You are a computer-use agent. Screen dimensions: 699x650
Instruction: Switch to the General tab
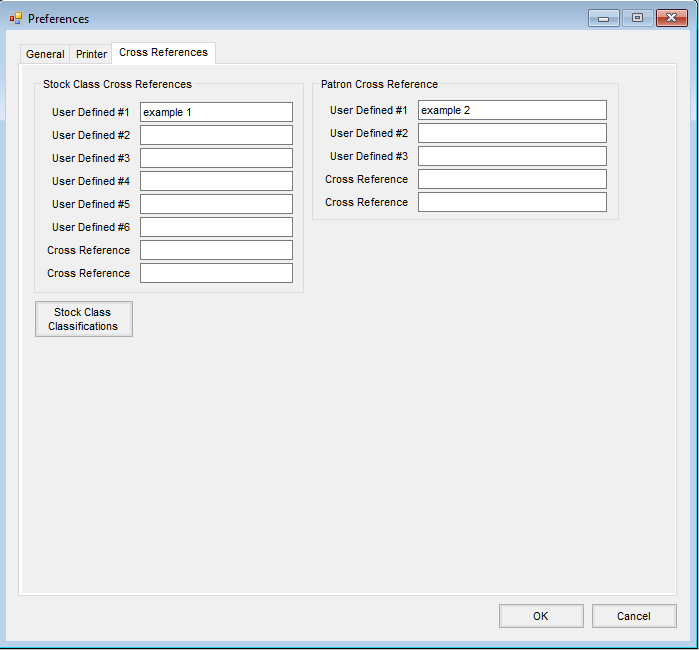pos(45,54)
